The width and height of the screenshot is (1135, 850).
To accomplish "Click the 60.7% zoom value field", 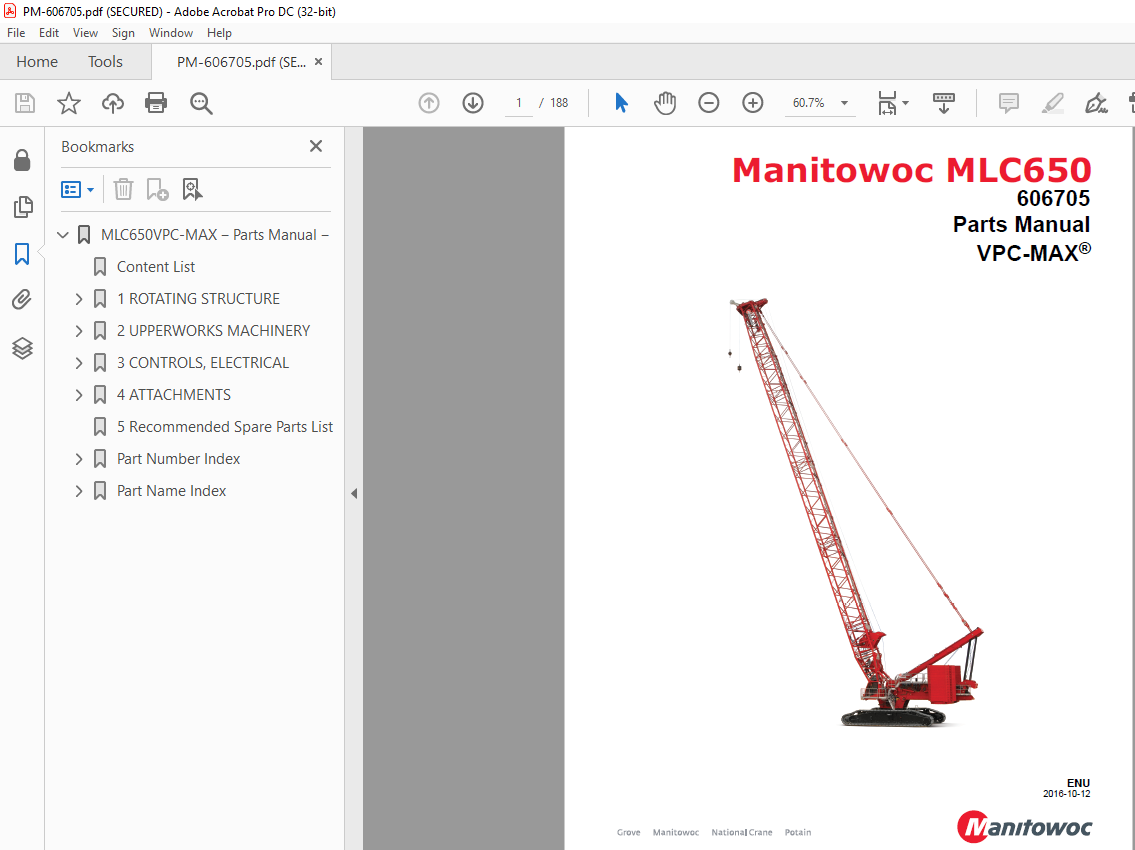I will point(809,103).
